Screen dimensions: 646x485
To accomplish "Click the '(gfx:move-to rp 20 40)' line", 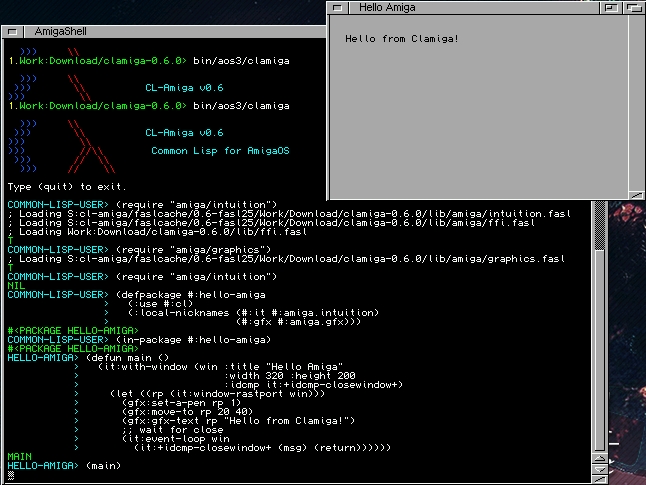I will click(x=187, y=412).
